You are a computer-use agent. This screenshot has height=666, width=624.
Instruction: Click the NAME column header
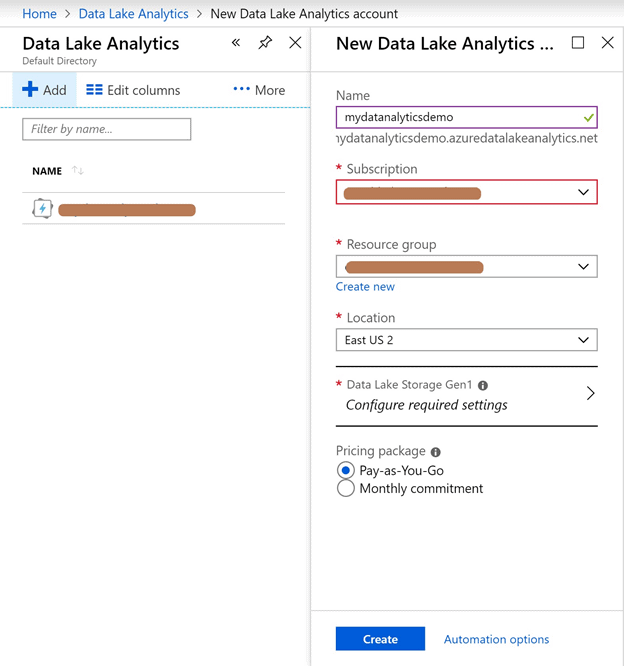[x=47, y=171]
